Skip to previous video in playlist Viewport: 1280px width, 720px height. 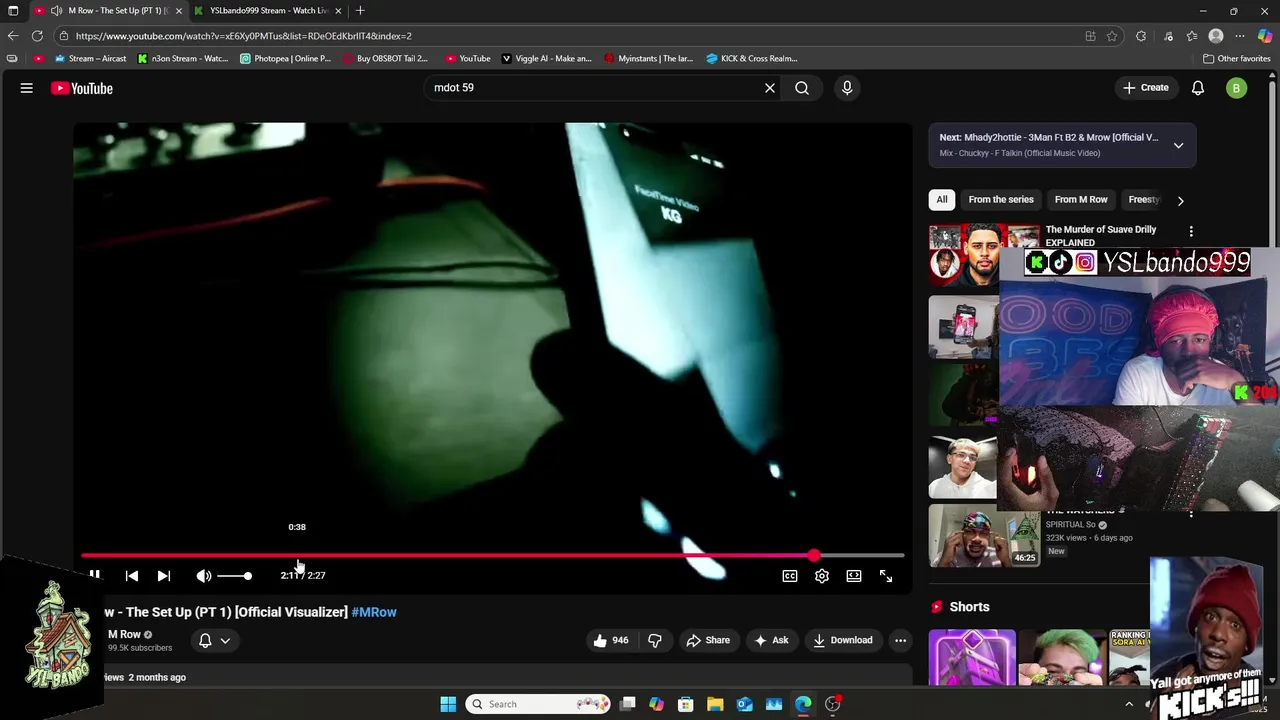[132, 576]
